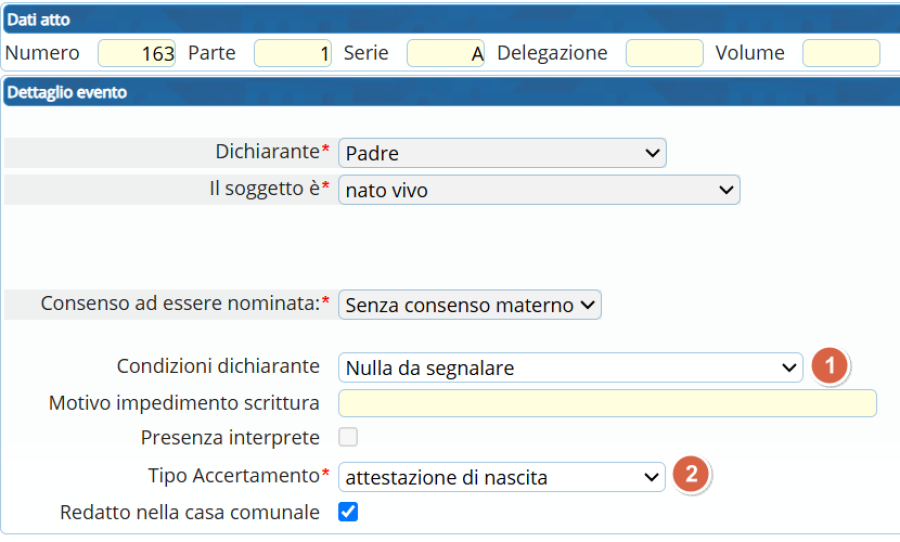Open the Tipo Accertamento dropdown
The width and height of the screenshot is (900, 542).
(x=502, y=477)
